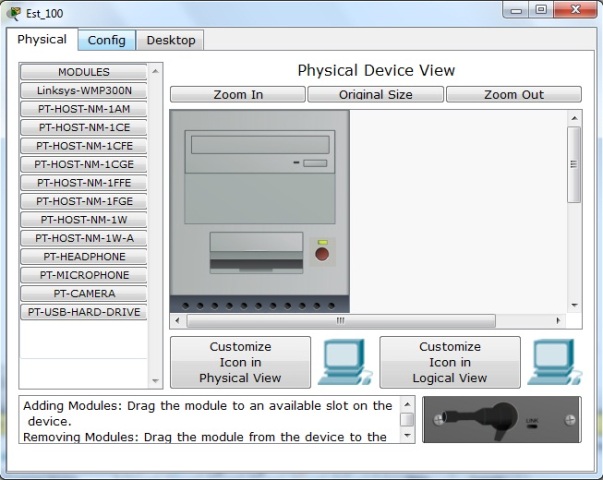Click the floppy drive slot on PC

point(256,266)
